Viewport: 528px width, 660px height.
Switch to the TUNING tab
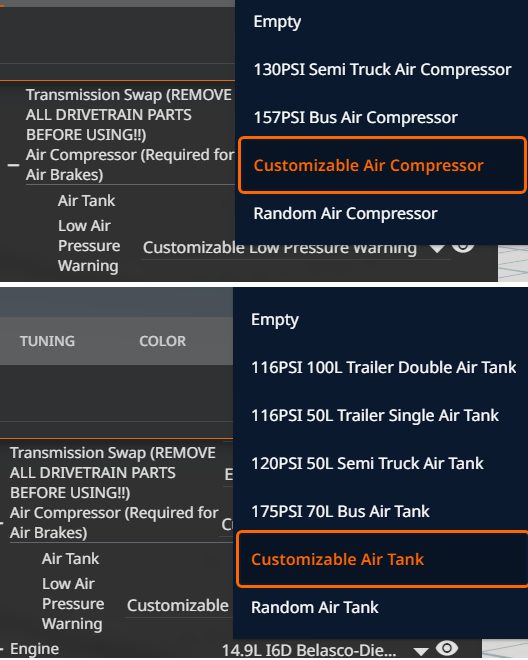pos(47,341)
